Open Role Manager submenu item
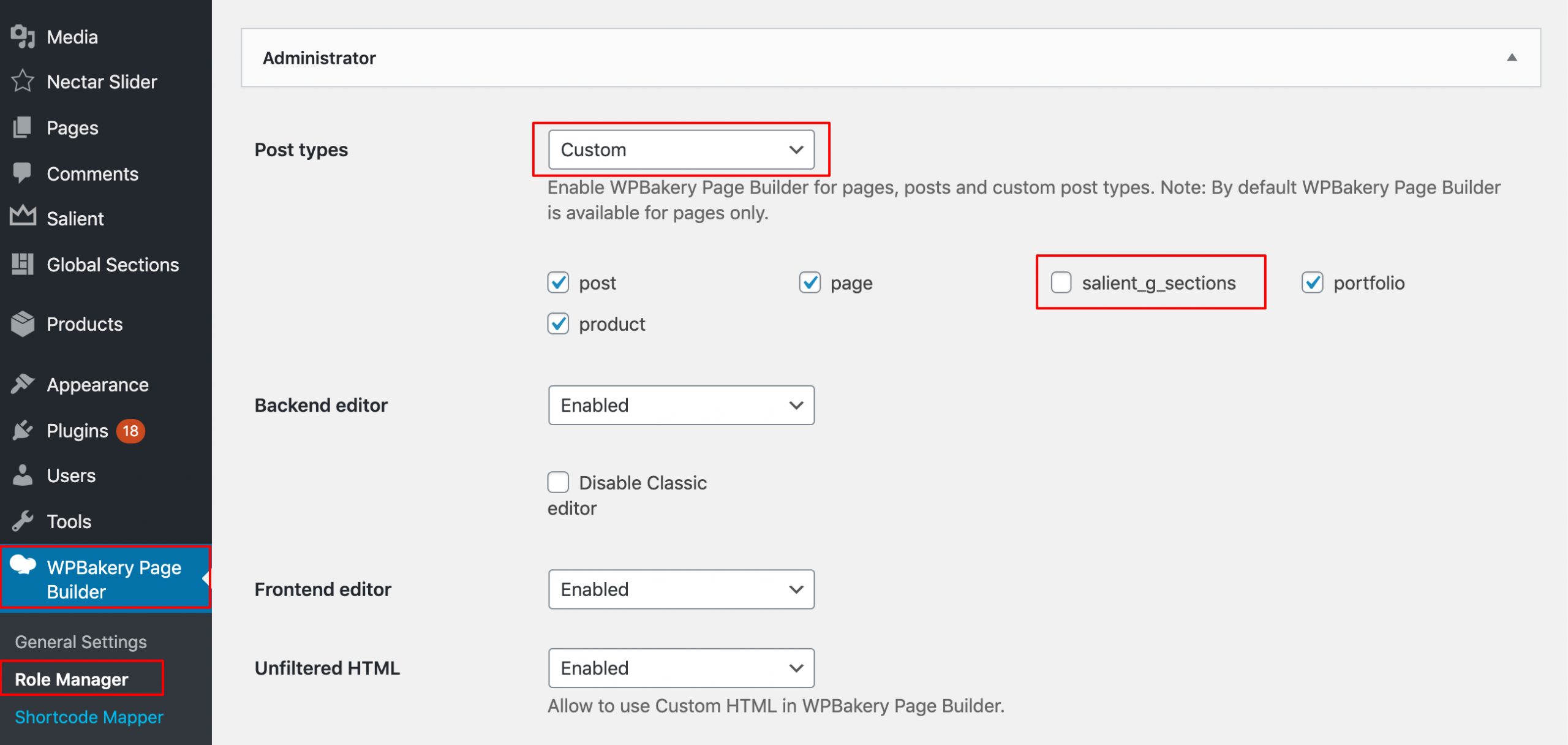Screen dimensions: 1568x745 [x=72, y=679]
